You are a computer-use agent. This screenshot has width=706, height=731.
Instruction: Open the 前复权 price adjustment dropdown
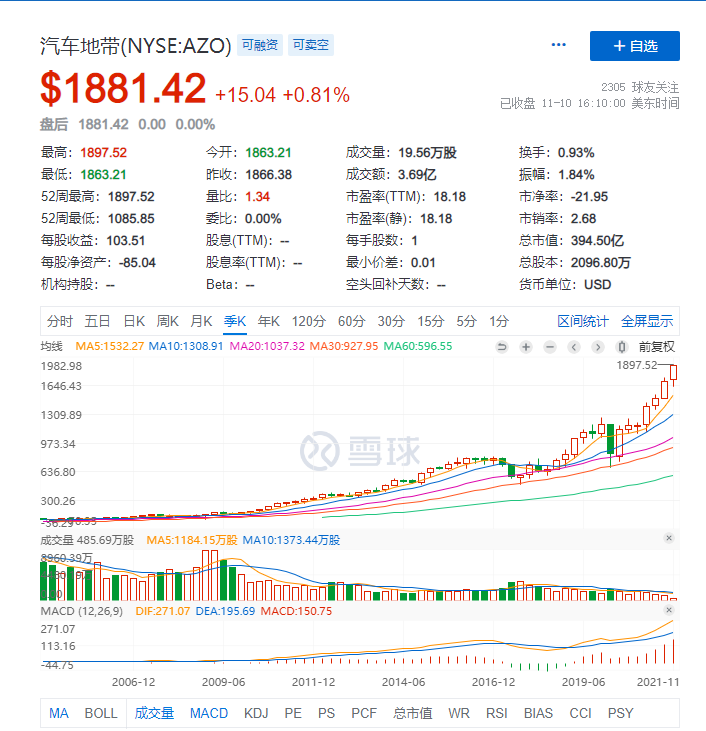click(x=656, y=347)
